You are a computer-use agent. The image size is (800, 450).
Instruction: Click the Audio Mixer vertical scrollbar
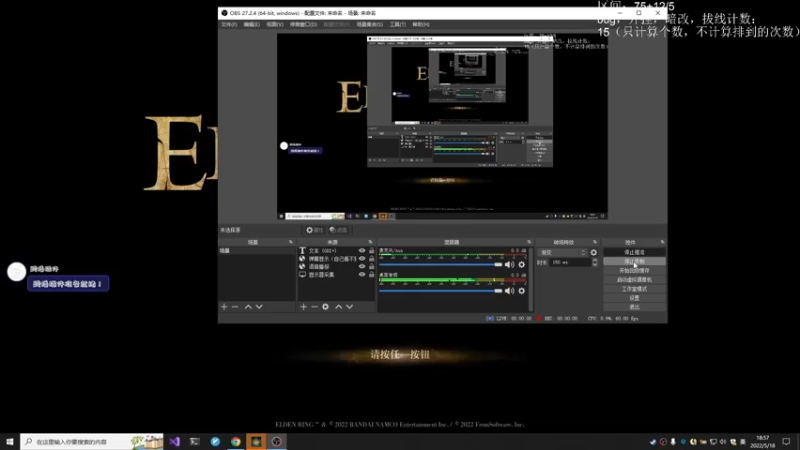[x=531, y=279]
